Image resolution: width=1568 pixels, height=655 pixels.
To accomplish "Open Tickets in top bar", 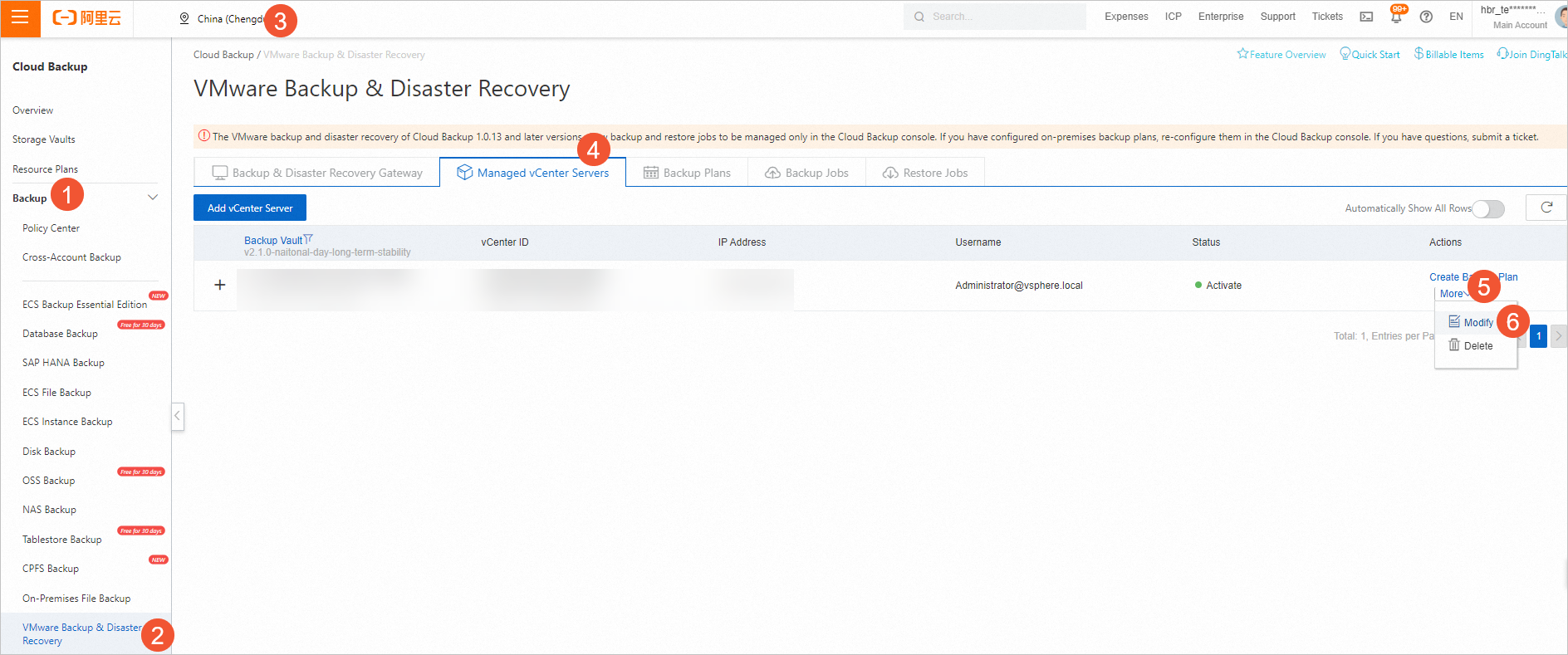I will [1327, 17].
